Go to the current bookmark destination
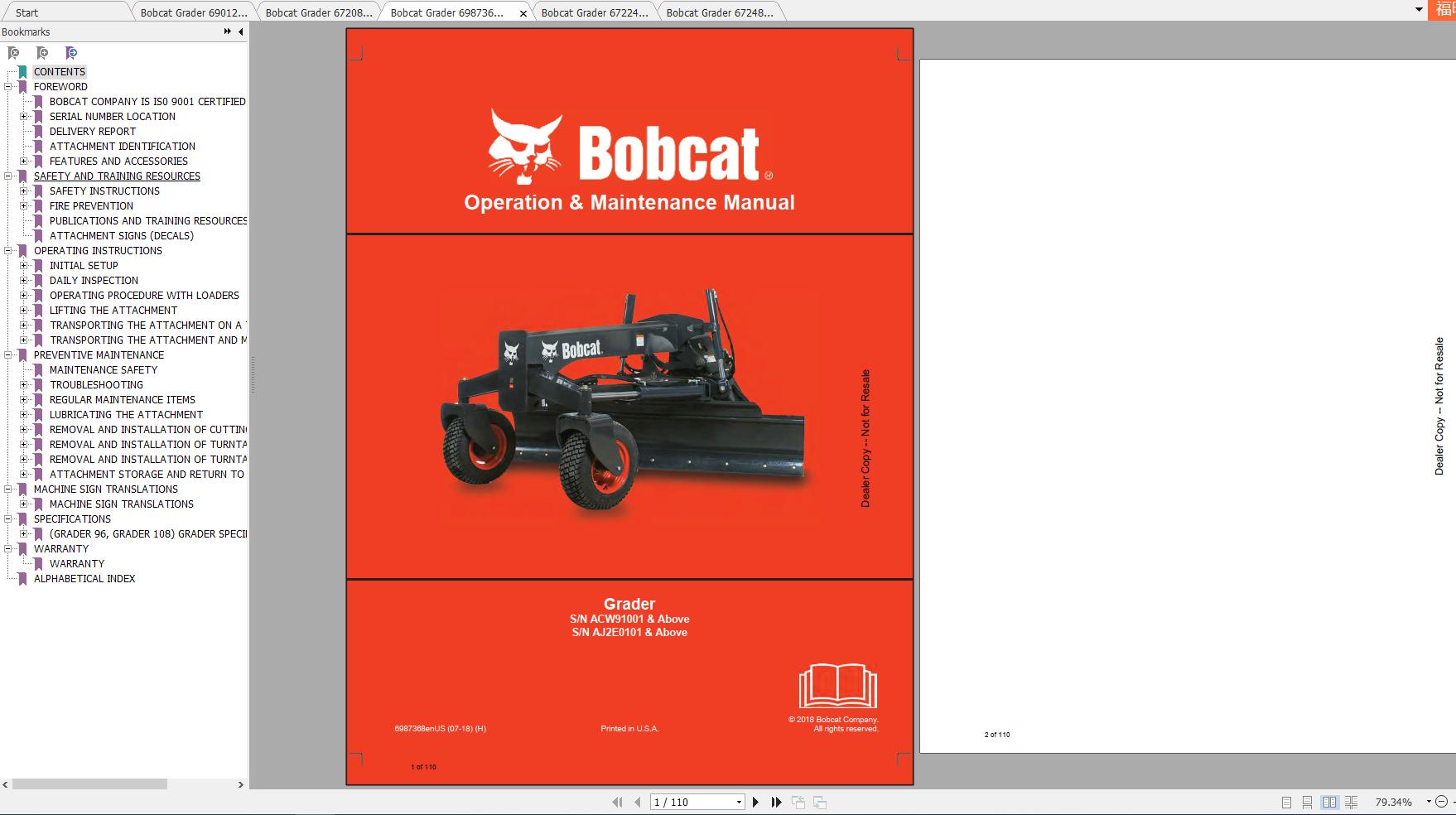Screen dimensions: 1456x815 71,52
